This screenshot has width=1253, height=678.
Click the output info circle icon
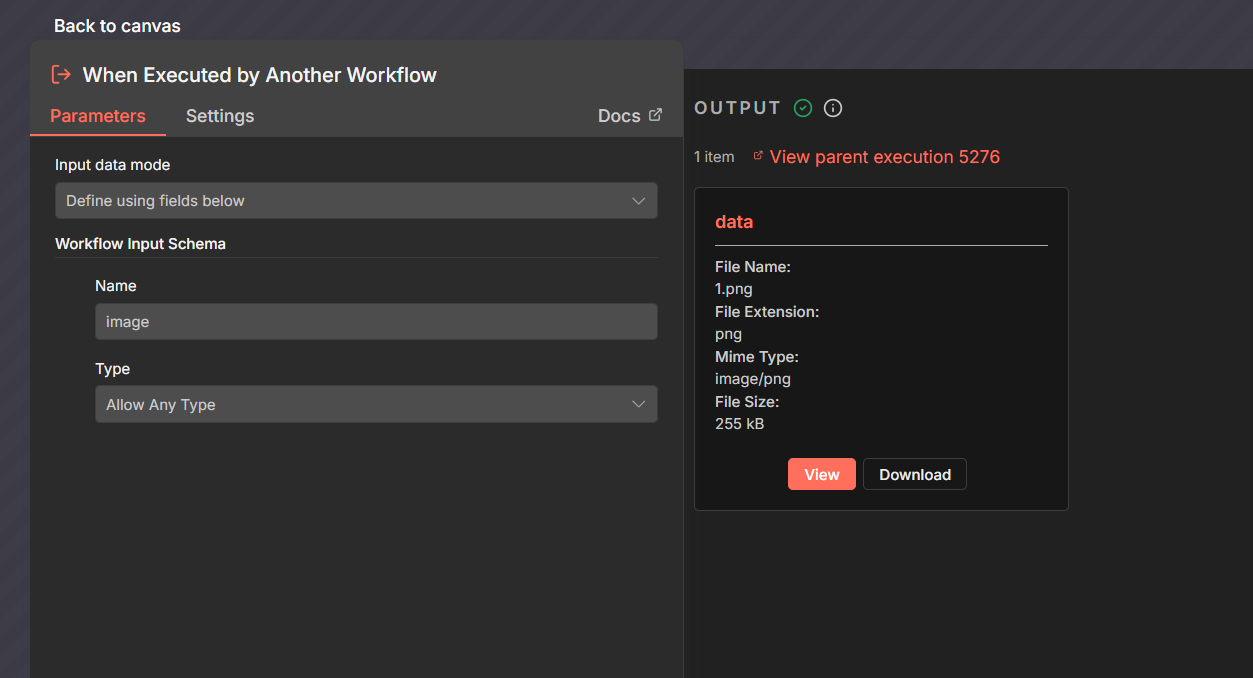[x=833, y=108]
